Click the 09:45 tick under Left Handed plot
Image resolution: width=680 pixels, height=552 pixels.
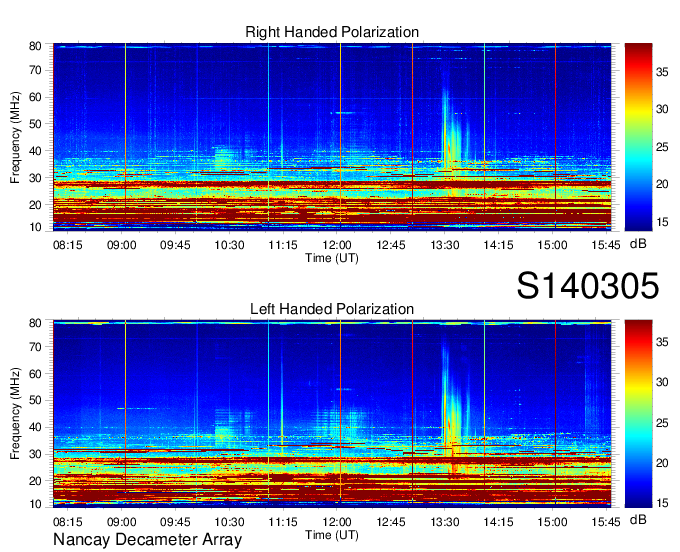click(175, 522)
